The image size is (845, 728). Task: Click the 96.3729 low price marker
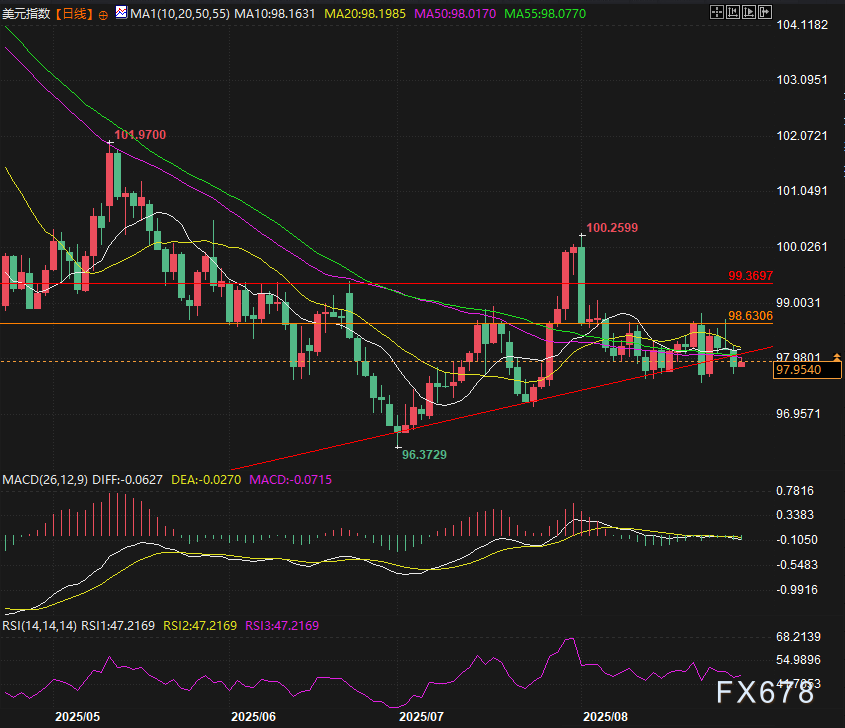click(424, 454)
